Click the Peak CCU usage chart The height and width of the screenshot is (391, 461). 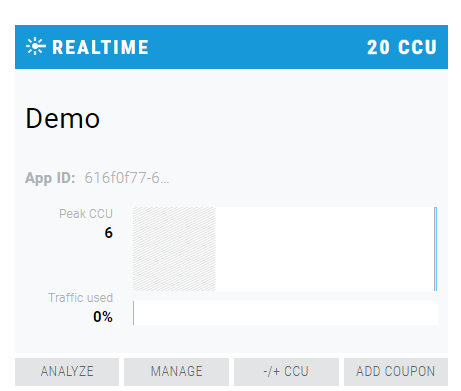coord(285,249)
